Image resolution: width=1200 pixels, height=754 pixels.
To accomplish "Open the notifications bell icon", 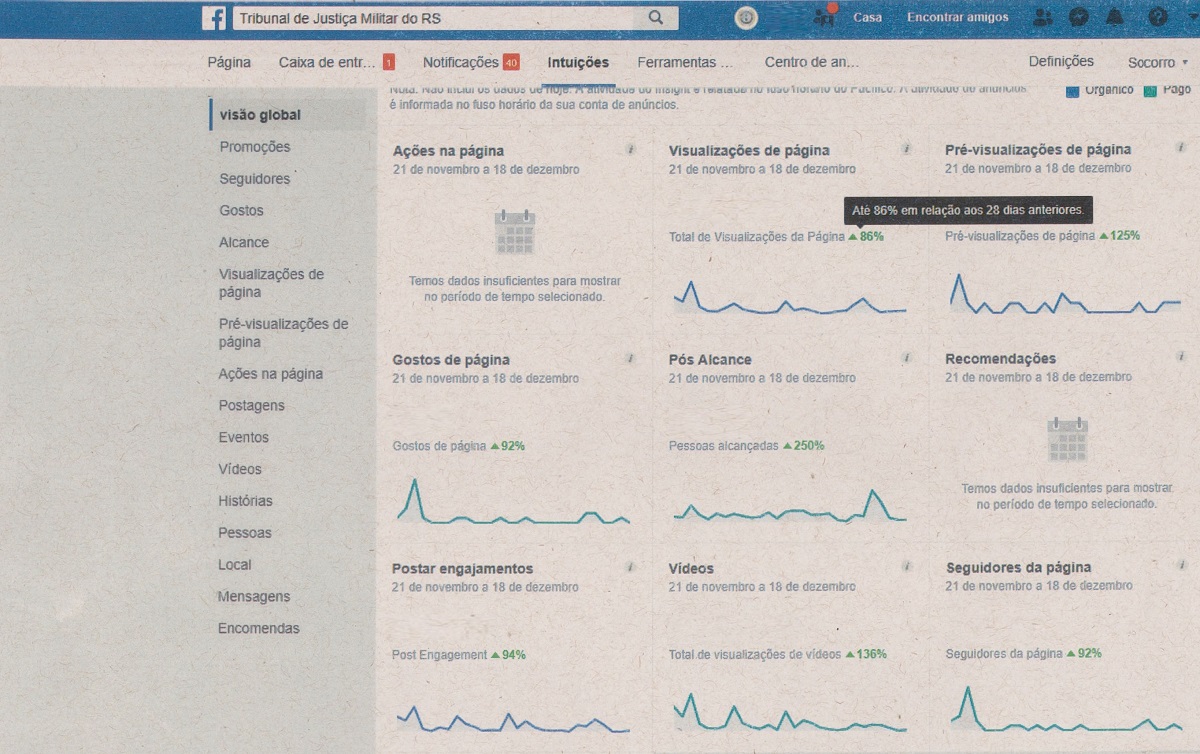I will pos(1115,18).
